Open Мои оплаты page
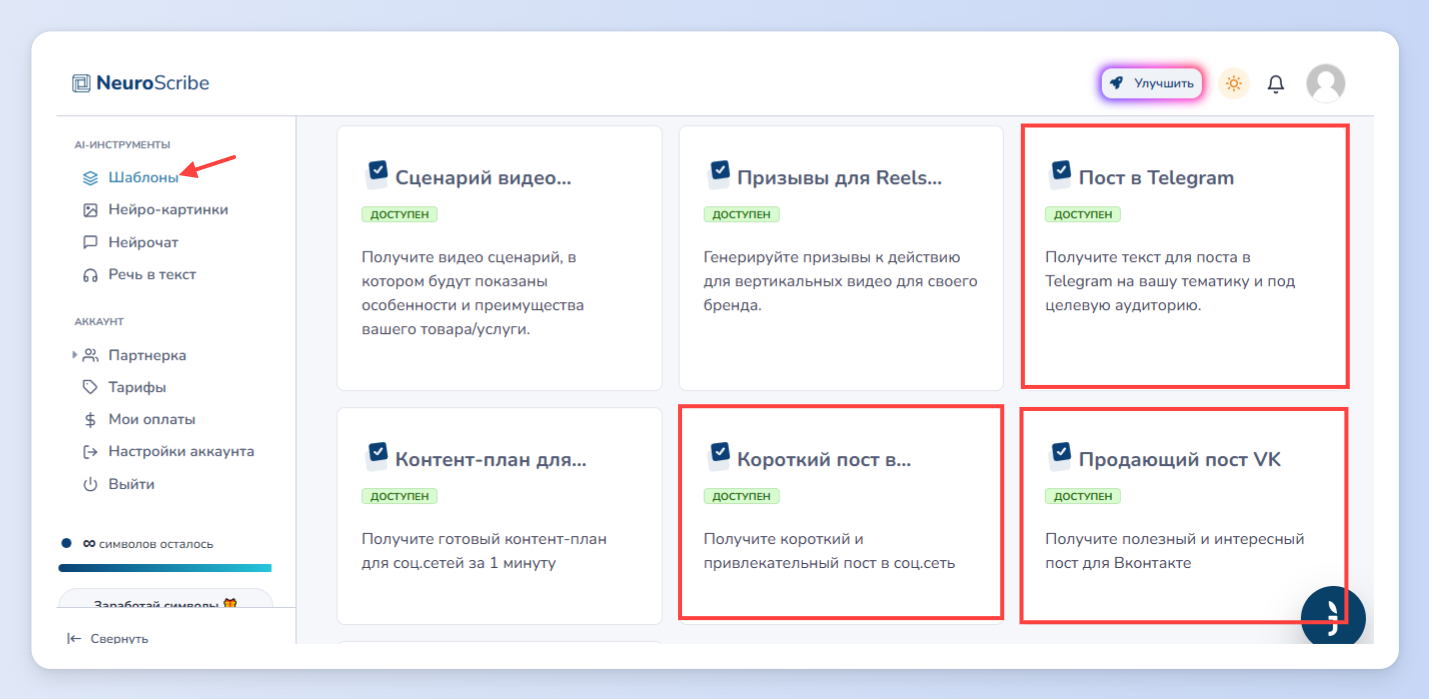This screenshot has width=1429, height=699. point(152,419)
